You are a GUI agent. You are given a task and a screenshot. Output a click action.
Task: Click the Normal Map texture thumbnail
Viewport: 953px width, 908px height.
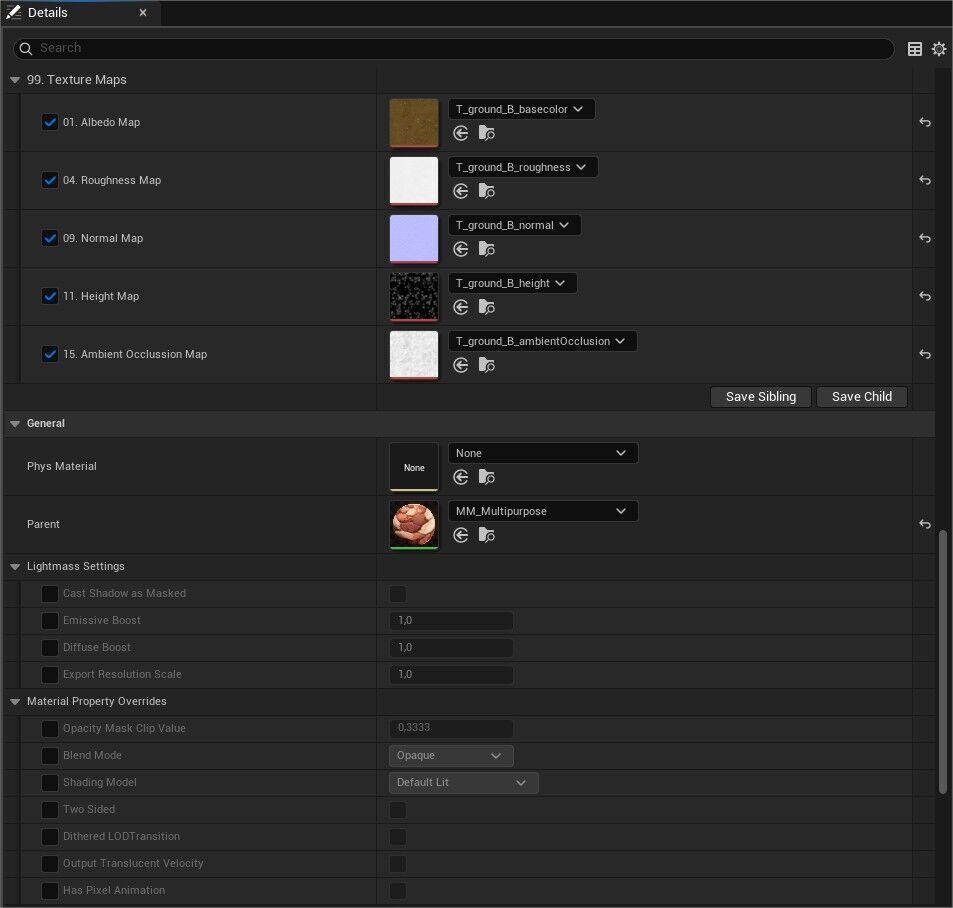(414, 239)
